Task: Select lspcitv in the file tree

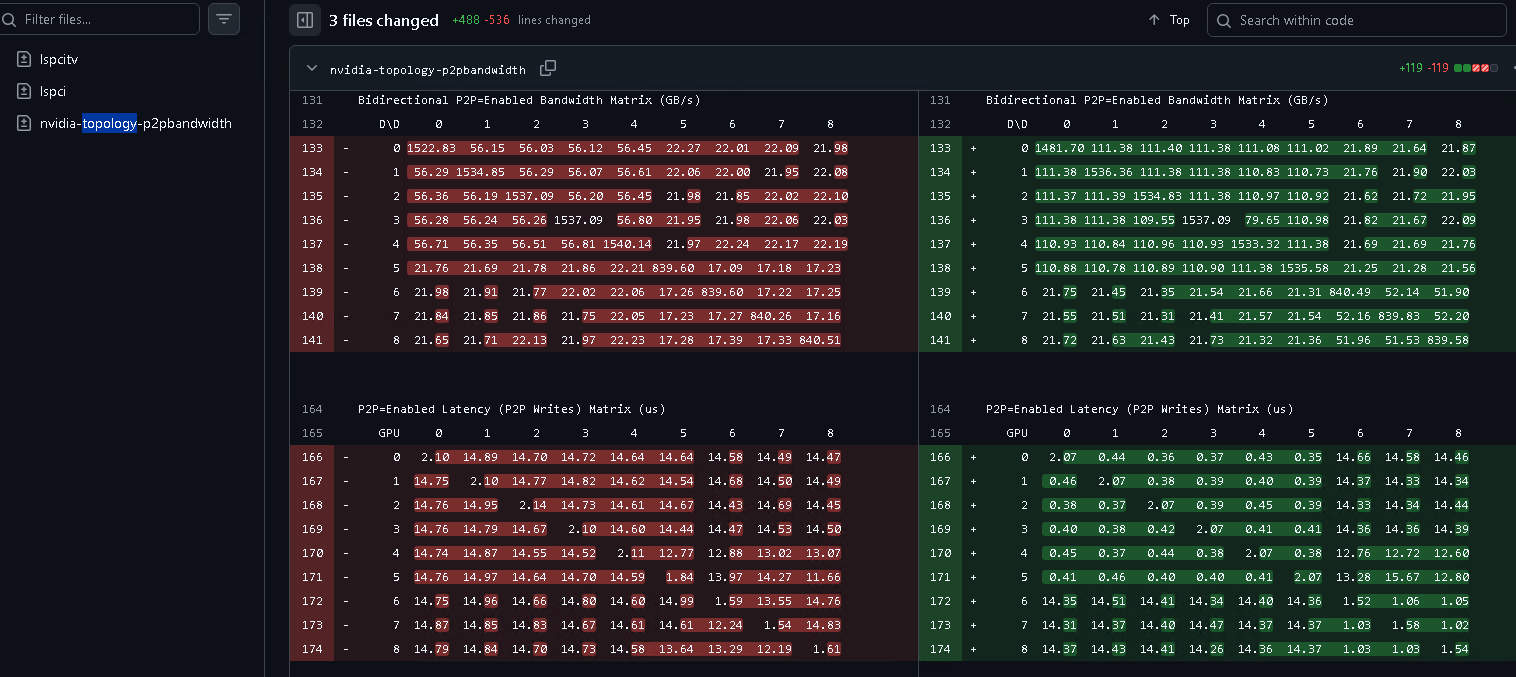Action: 59,59
